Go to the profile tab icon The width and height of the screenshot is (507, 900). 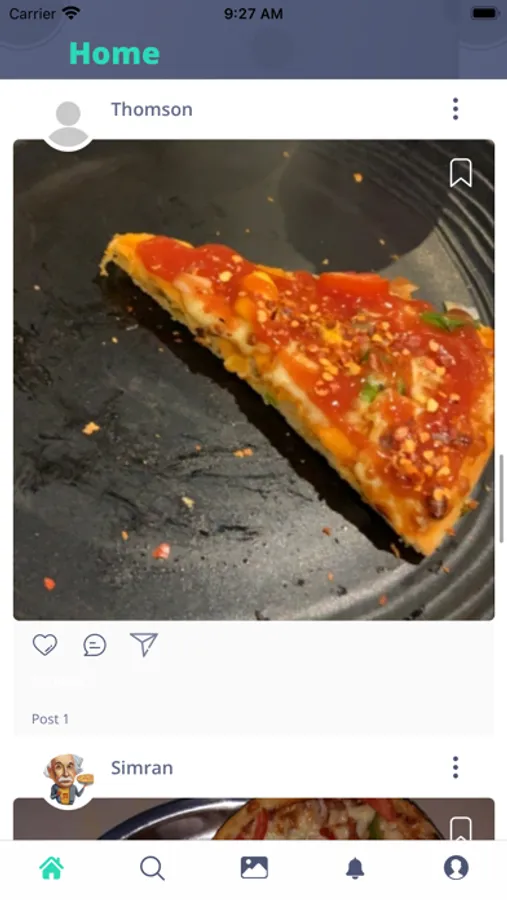[x=456, y=867]
